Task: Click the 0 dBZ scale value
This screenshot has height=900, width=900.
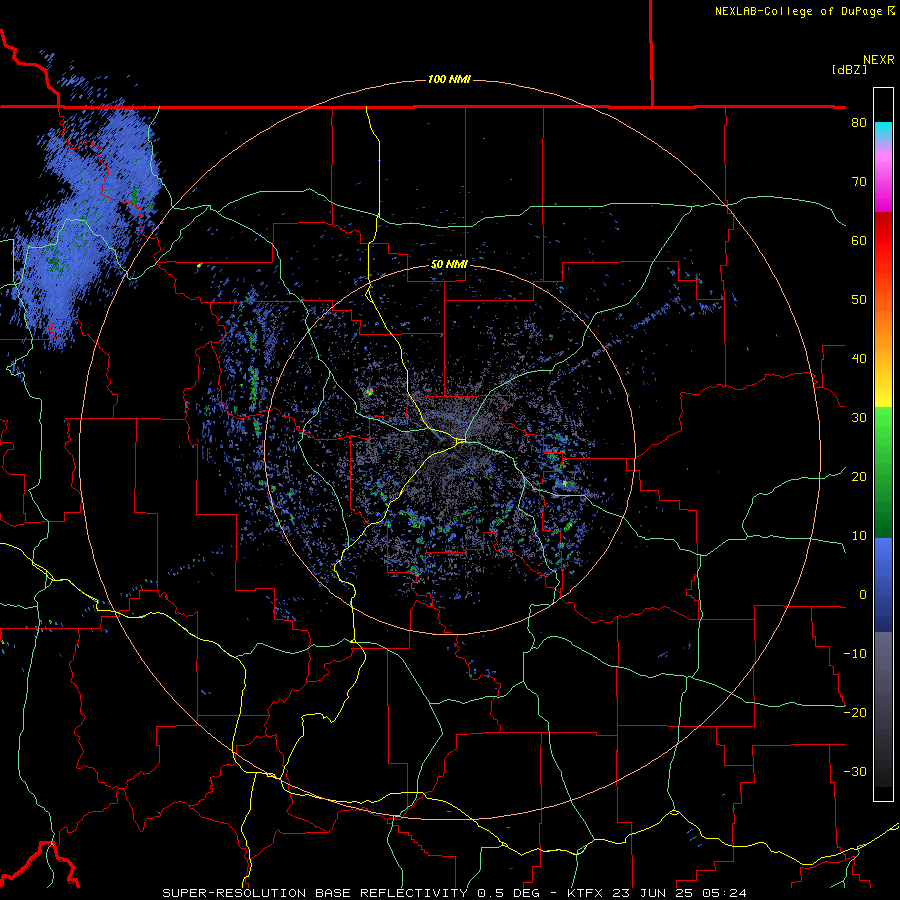Action: [x=863, y=595]
